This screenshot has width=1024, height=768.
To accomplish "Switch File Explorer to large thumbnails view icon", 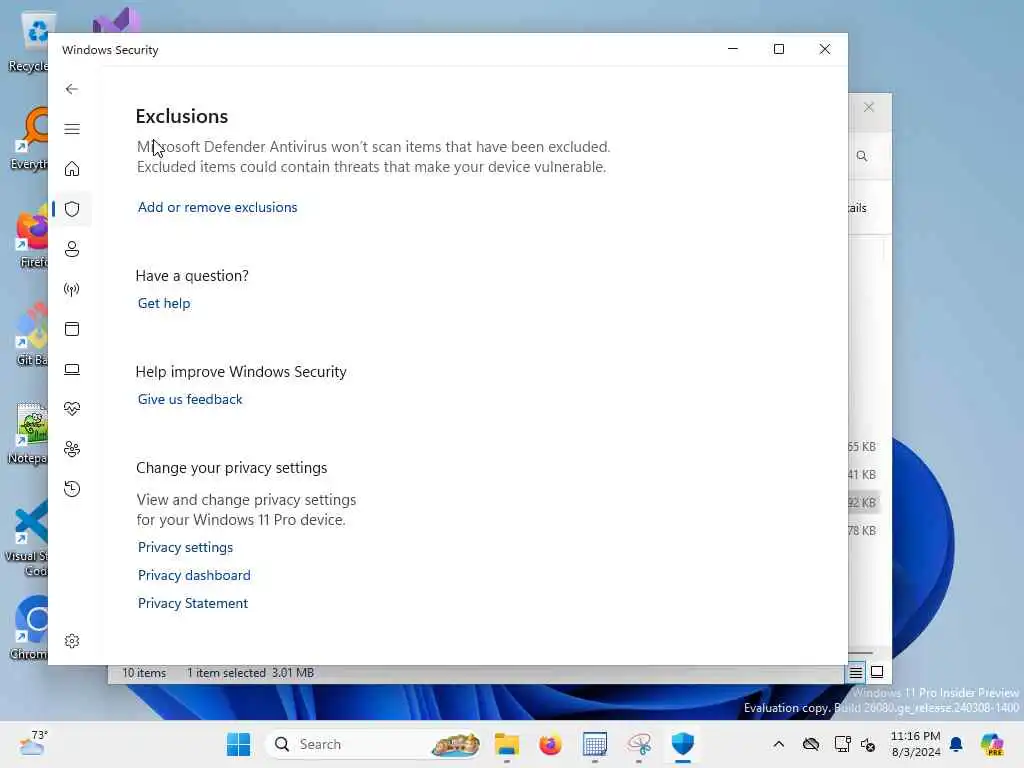I will [877, 672].
